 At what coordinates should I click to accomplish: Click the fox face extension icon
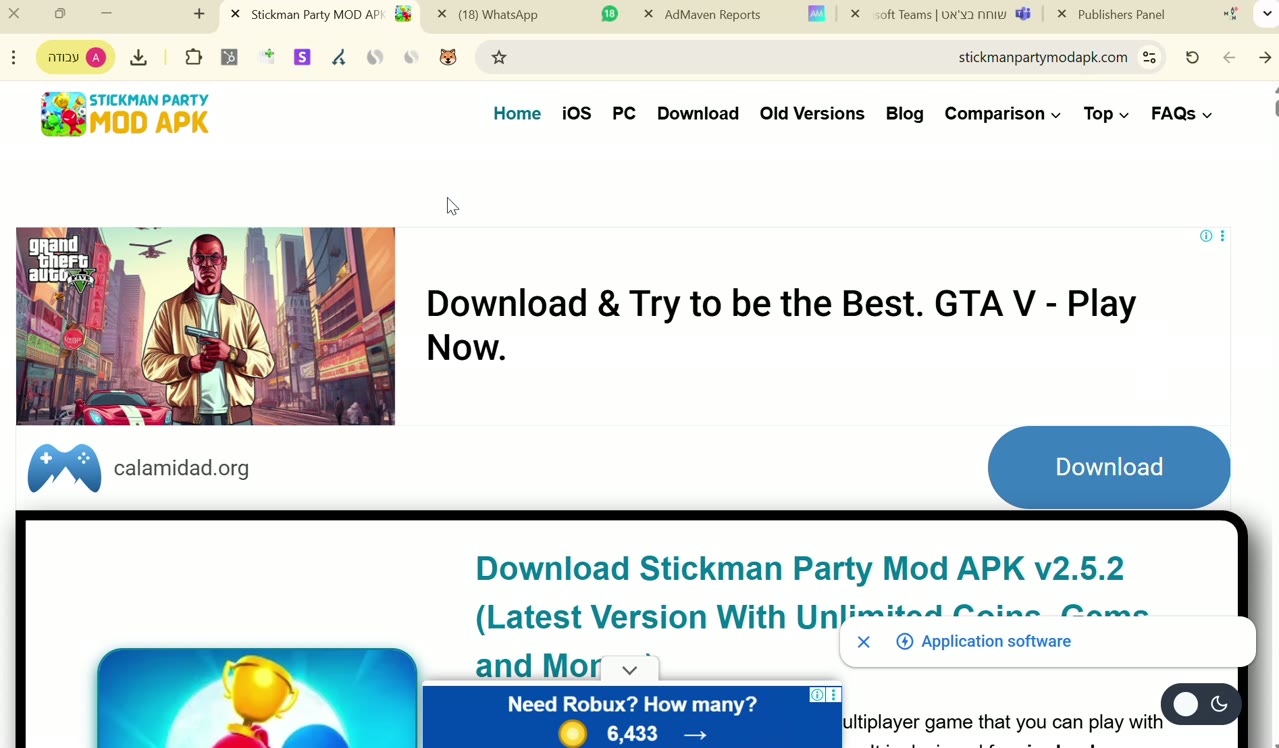coord(448,58)
